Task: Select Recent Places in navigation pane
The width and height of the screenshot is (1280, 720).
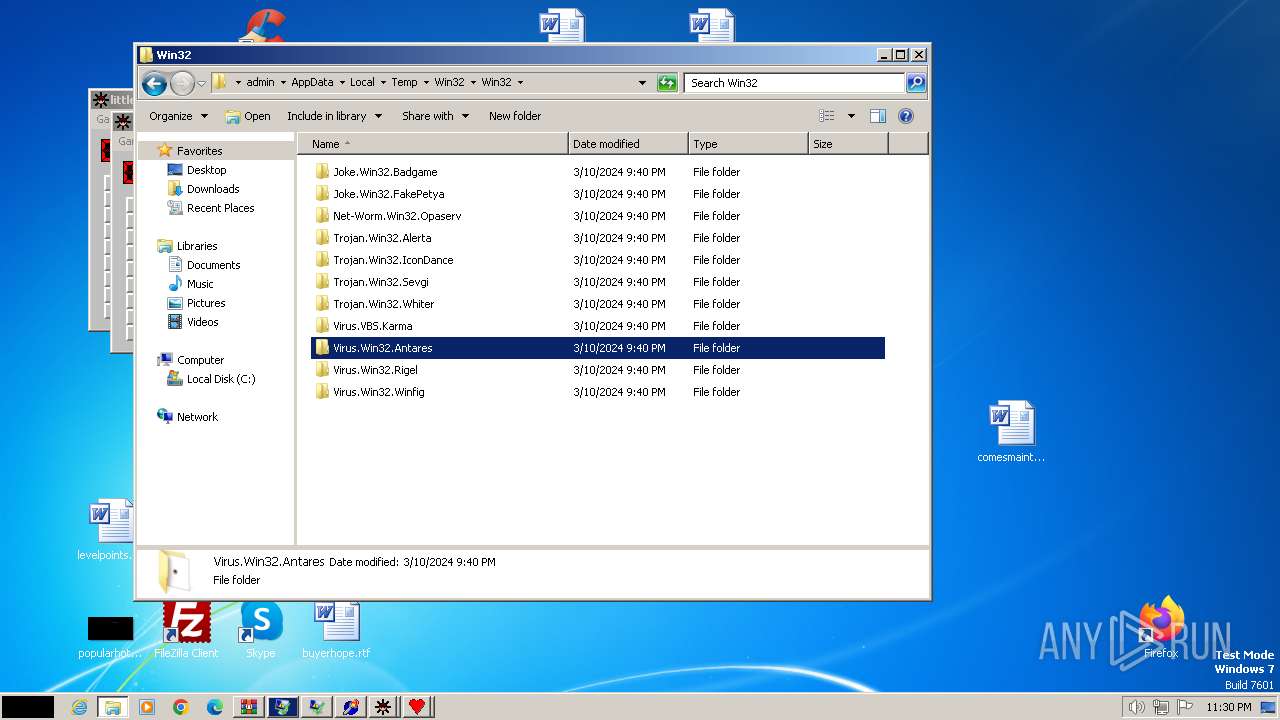Action: tap(220, 208)
